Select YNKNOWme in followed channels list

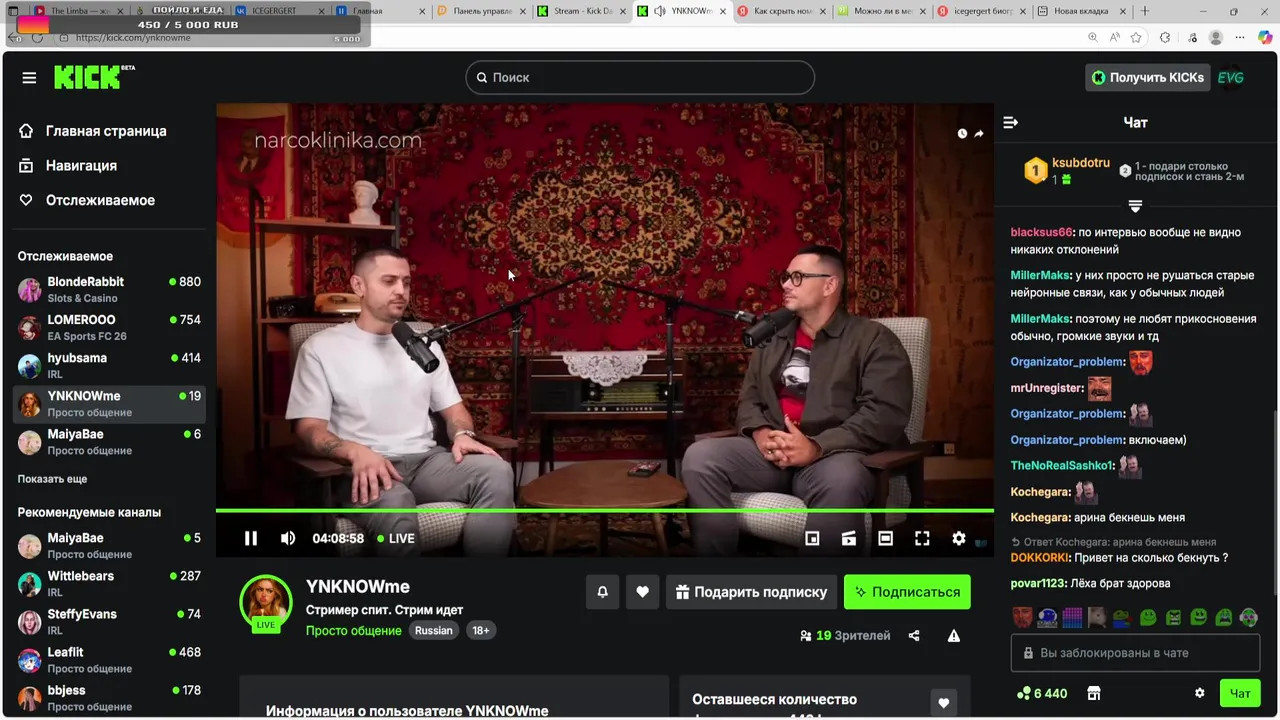110,403
